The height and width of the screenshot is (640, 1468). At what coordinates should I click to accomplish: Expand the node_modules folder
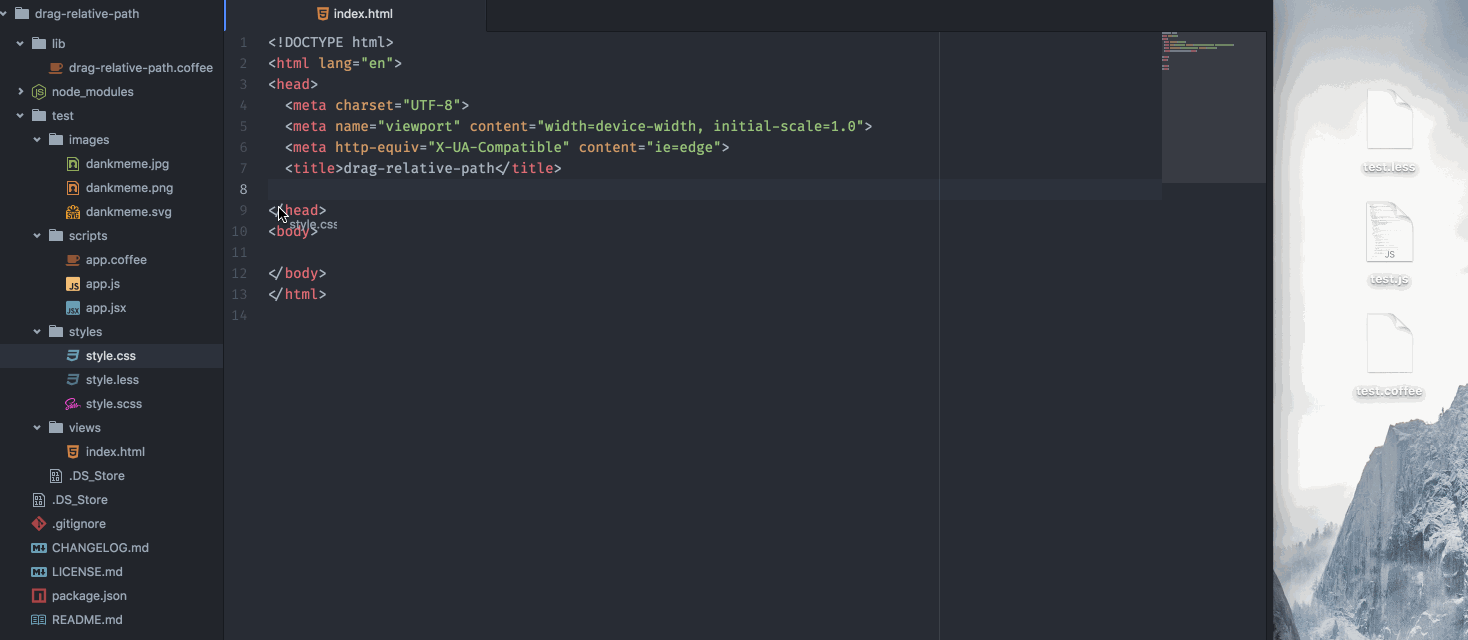(21, 92)
